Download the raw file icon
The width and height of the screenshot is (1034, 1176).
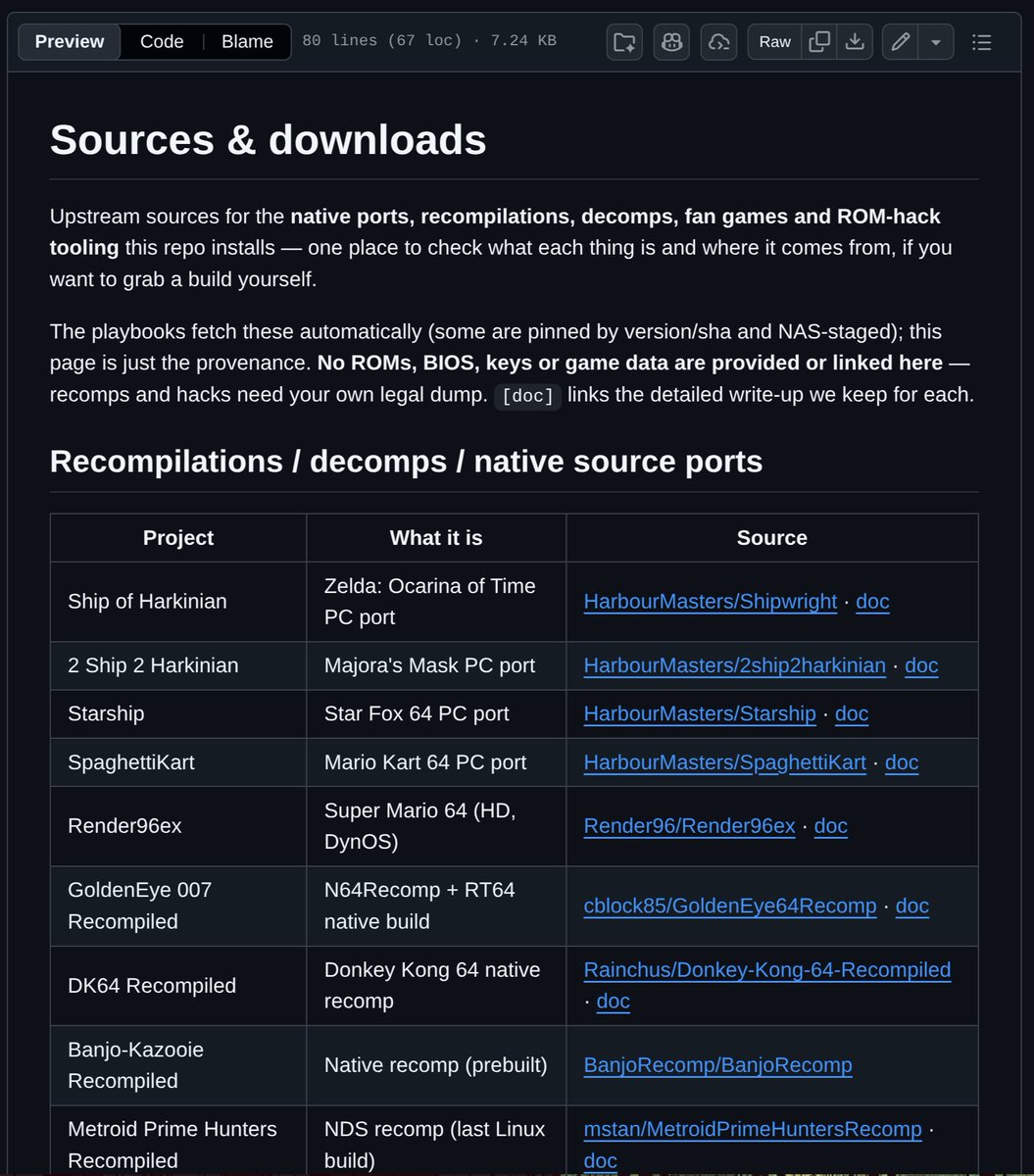(855, 42)
